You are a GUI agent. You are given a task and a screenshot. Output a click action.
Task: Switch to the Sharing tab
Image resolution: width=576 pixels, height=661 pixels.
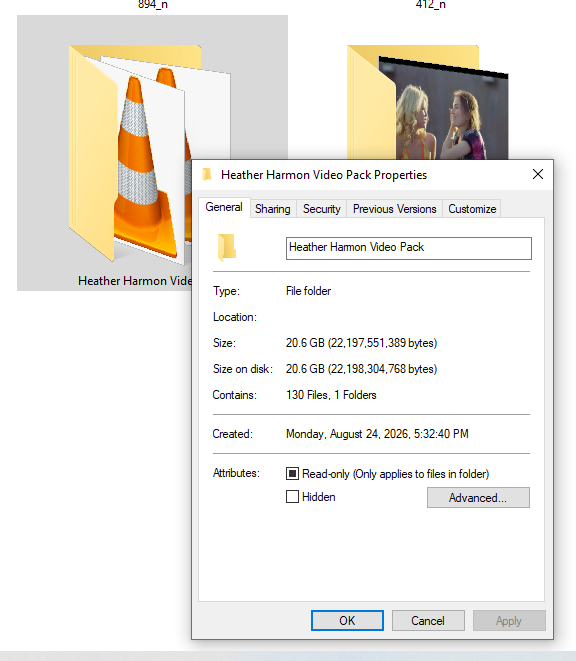[x=272, y=209]
